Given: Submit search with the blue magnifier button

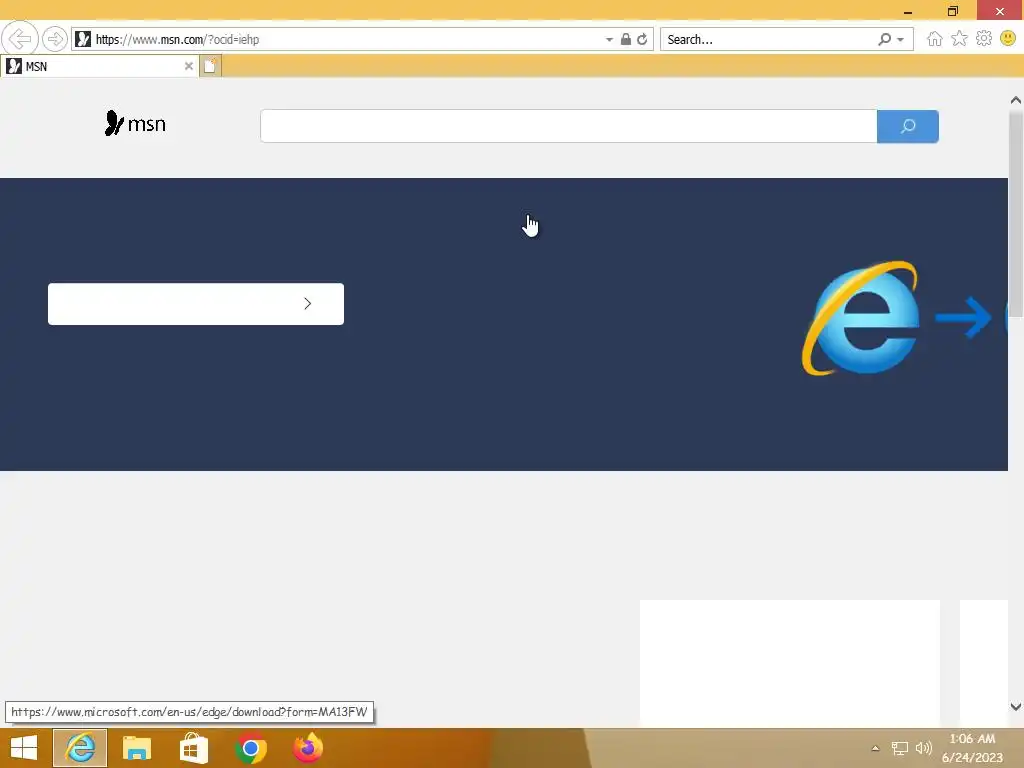Looking at the screenshot, I should tap(908, 126).
